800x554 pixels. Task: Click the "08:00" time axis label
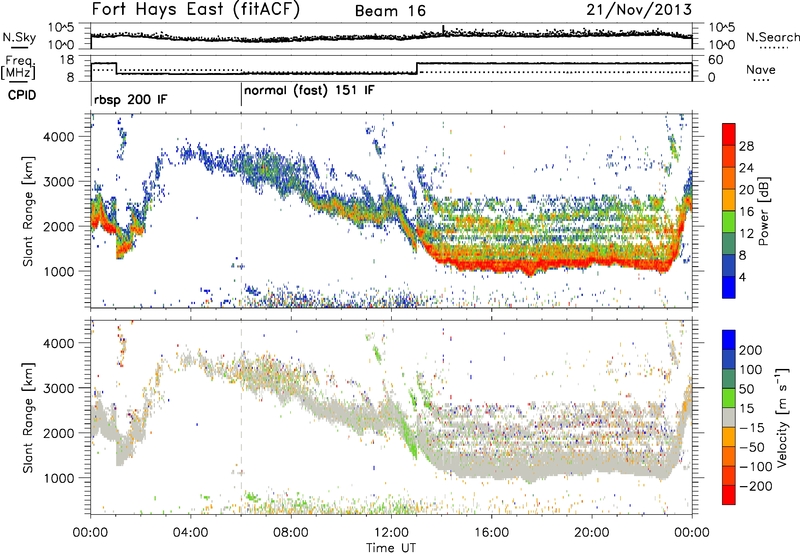click(x=291, y=533)
